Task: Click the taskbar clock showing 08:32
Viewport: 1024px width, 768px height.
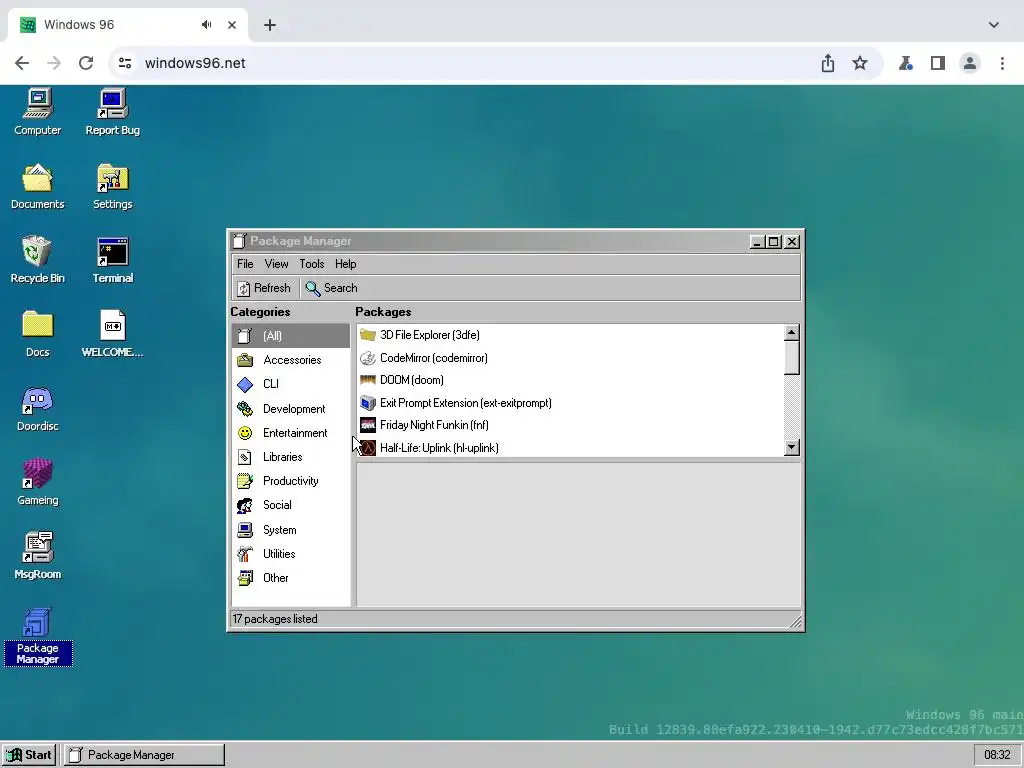Action: [x=997, y=755]
